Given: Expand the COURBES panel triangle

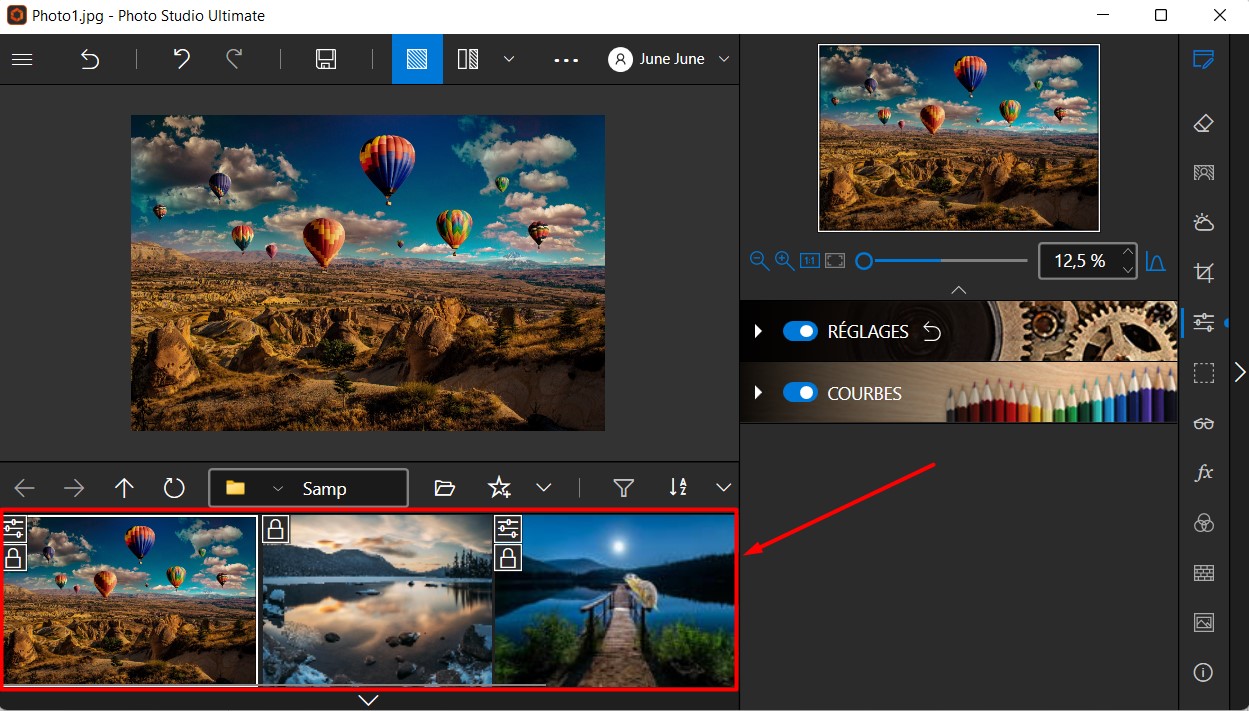Looking at the screenshot, I should point(758,393).
